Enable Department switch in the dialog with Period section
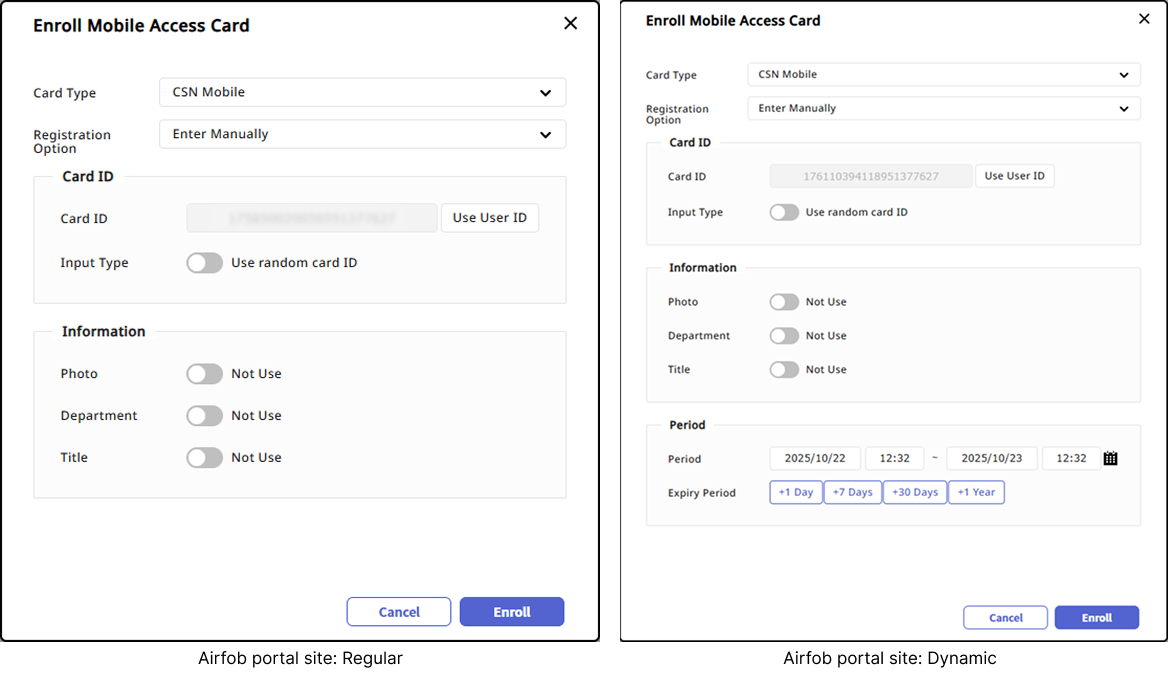The width and height of the screenshot is (1168, 675). click(784, 336)
